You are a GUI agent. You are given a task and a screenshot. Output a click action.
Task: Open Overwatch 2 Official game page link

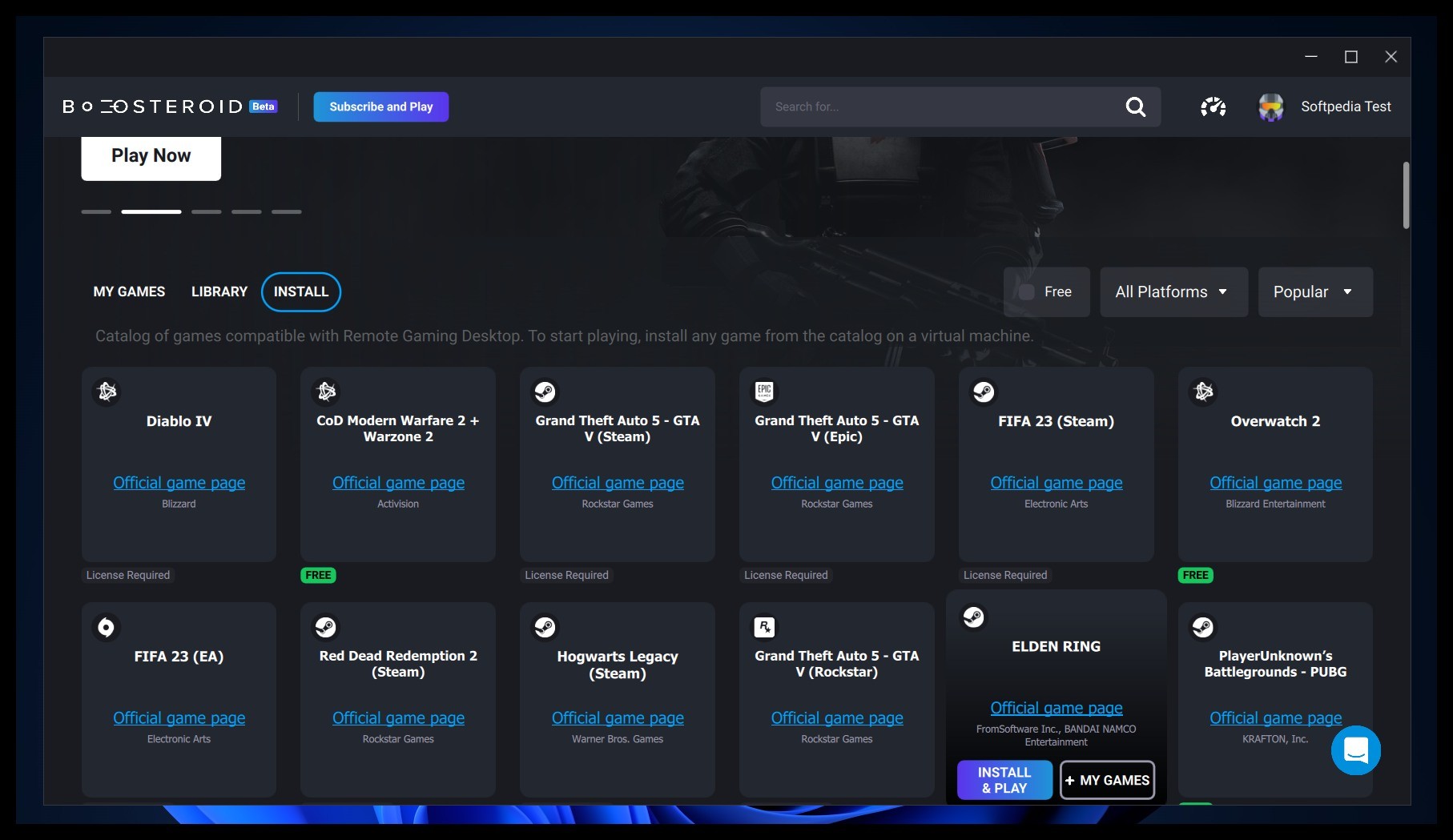pos(1276,483)
